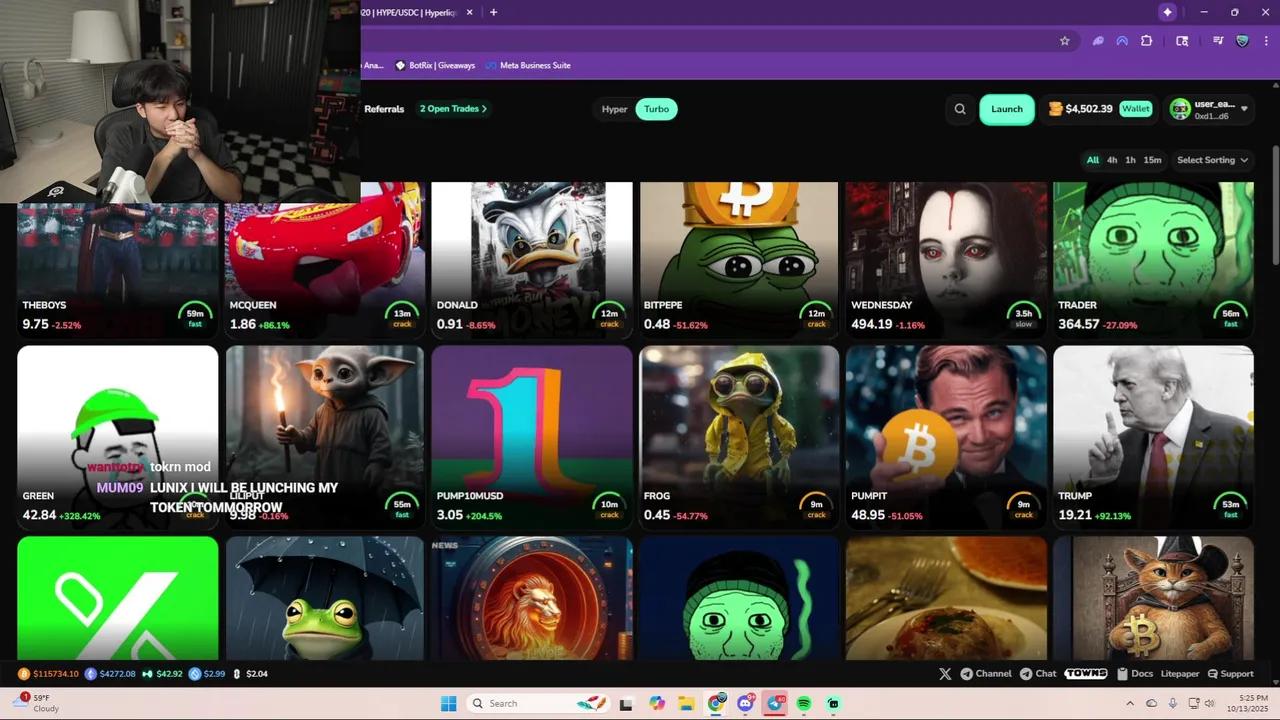Open the Towns logo link in footer
Image resolution: width=1280 pixels, height=720 pixels.
(x=1086, y=674)
